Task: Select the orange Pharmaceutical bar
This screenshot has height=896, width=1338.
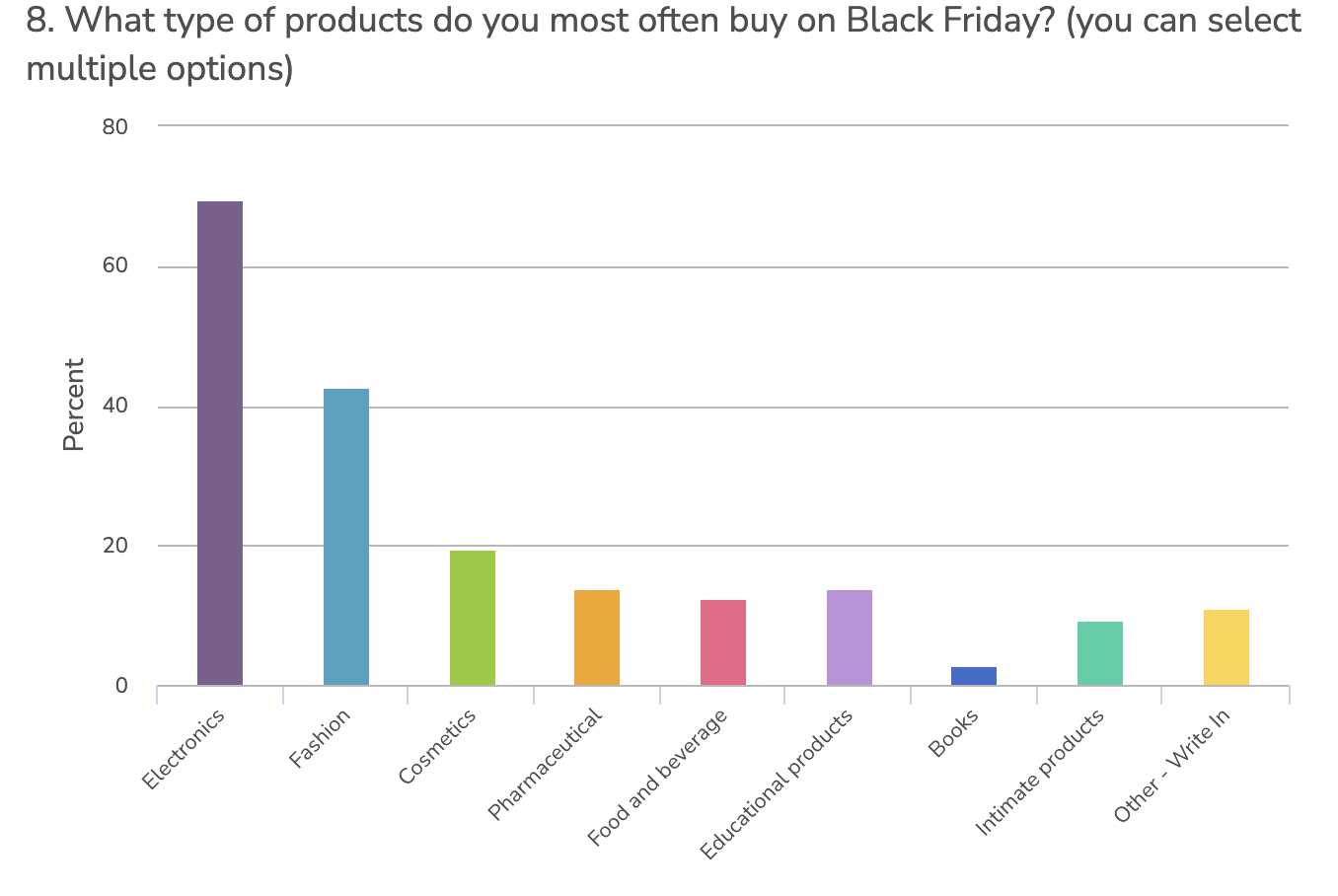Action: (x=597, y=637)
